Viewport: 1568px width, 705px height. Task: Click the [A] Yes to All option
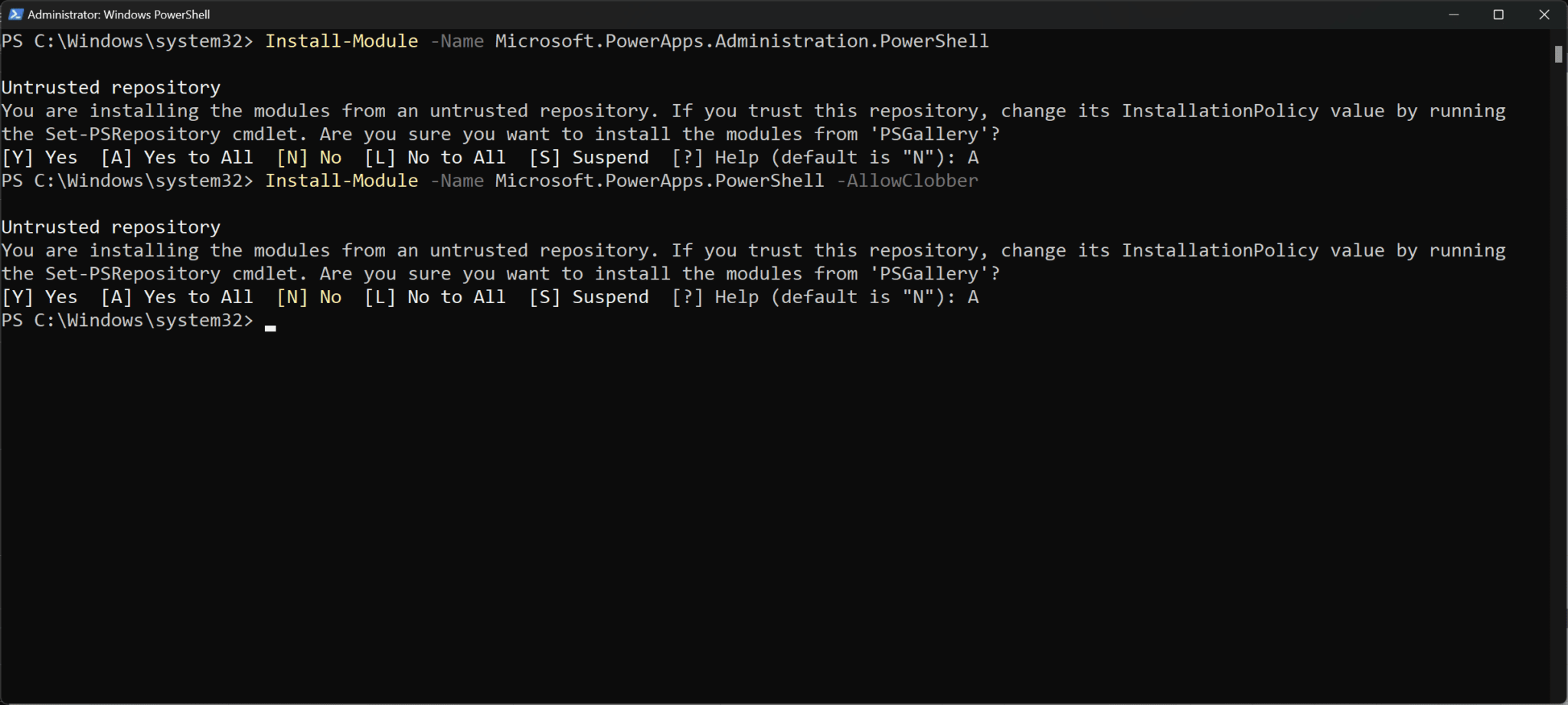(176, 157)
